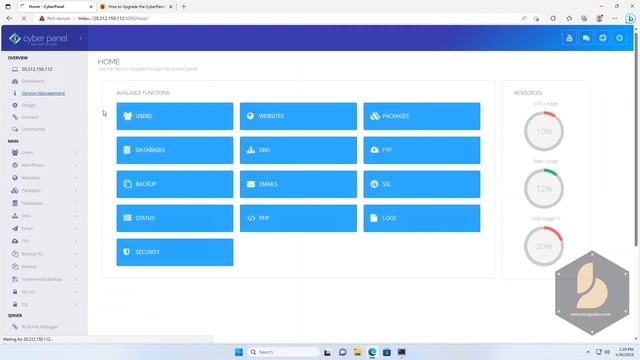The image size is (640, 360).
Task: Open browser collections icon
Action: (584, 18)
